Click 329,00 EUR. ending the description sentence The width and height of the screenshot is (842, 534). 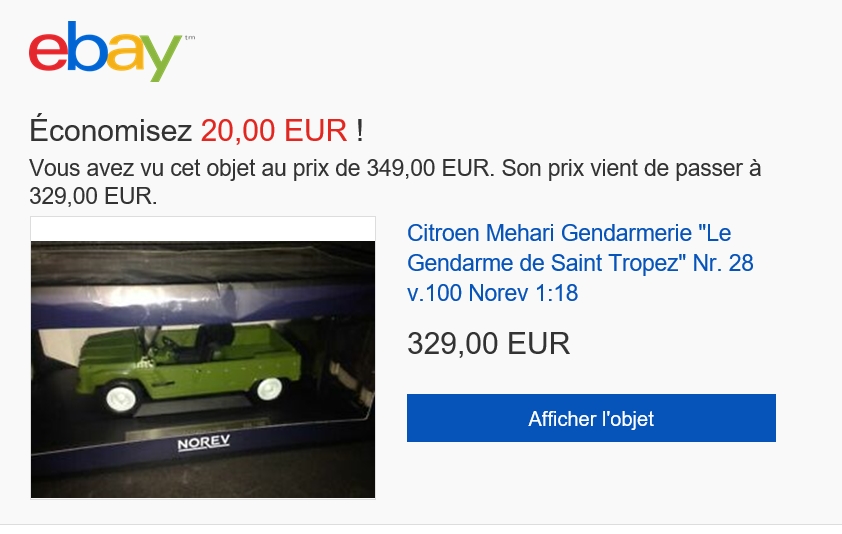93,196
